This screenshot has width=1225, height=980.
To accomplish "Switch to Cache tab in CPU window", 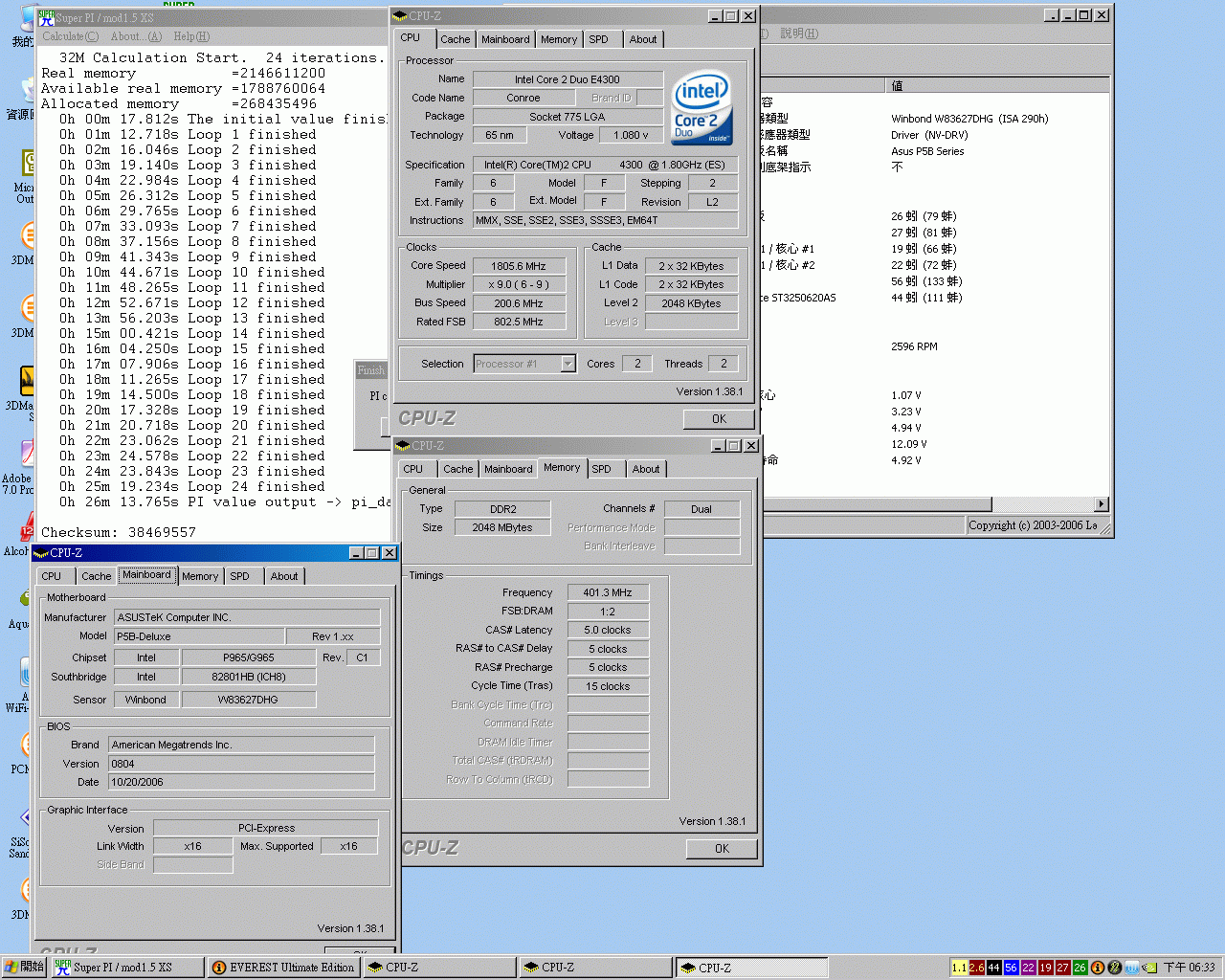I will coord(456,39).
